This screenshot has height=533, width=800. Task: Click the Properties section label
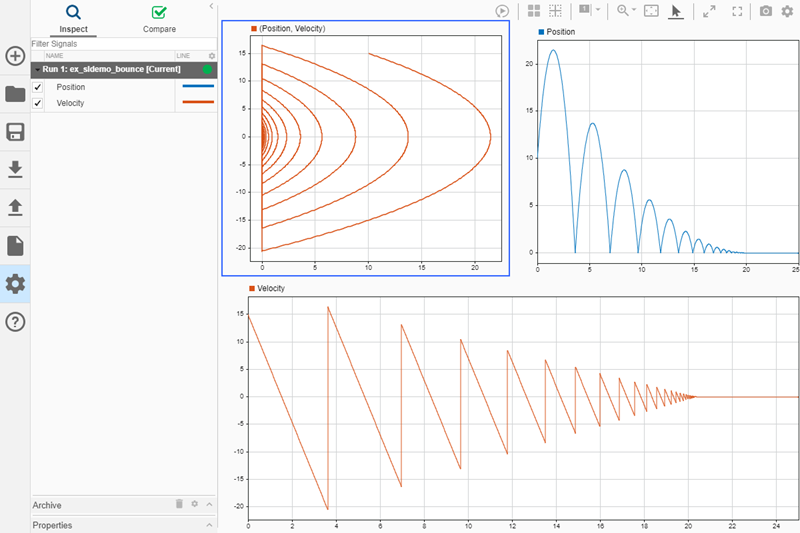(53, 525)
